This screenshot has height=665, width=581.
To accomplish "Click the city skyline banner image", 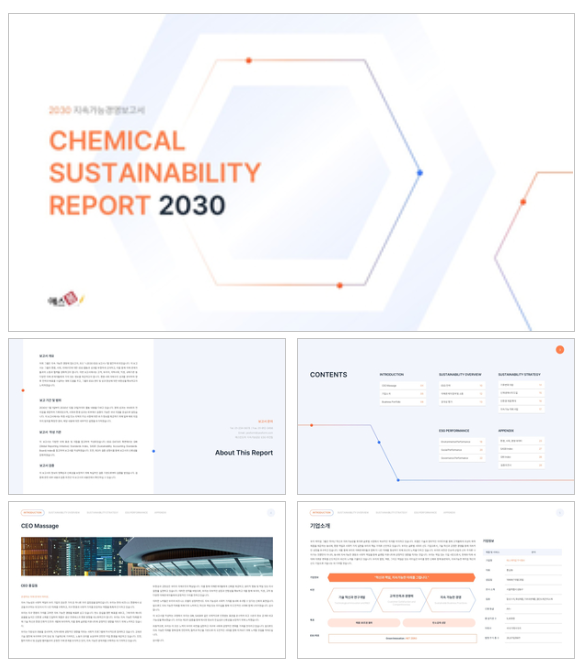I will coord(147,556).
